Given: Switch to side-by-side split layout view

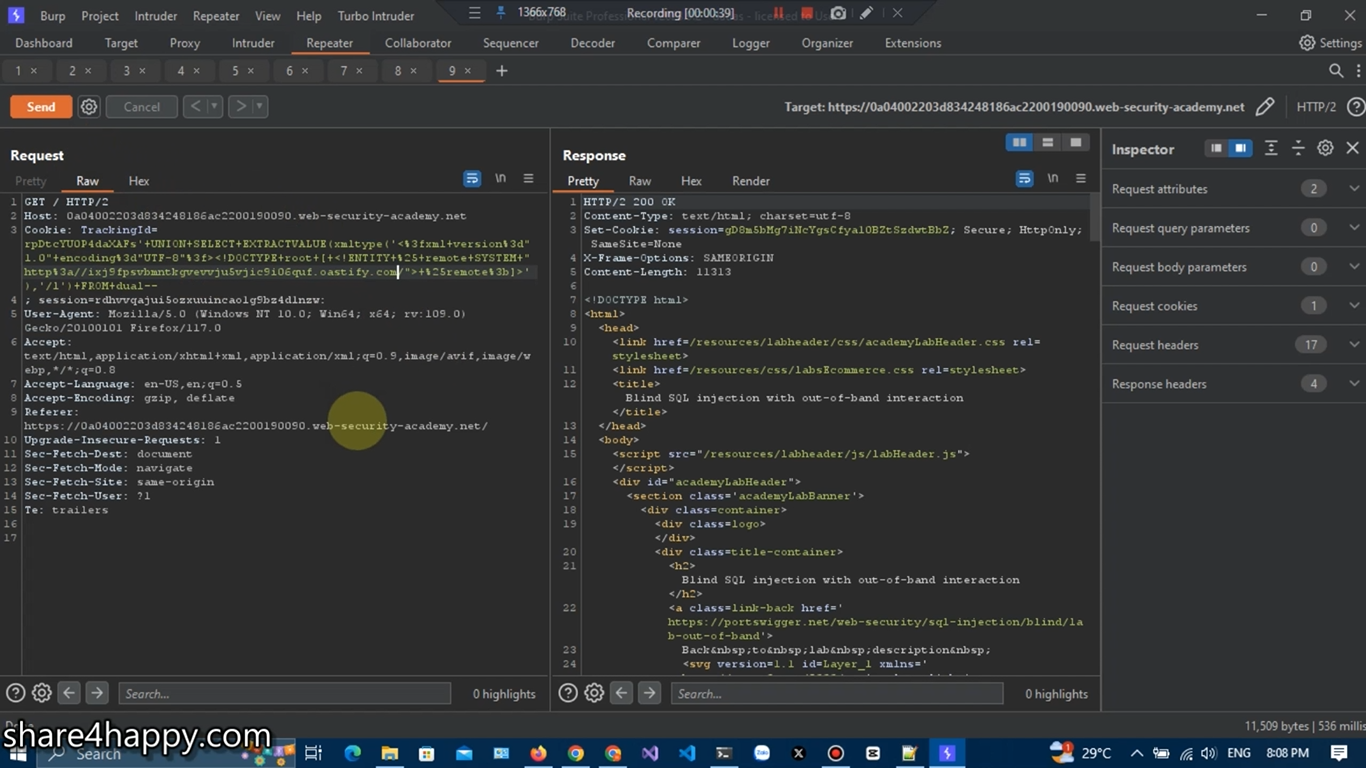Looking at the screenshot, I should pos(1019,143).
